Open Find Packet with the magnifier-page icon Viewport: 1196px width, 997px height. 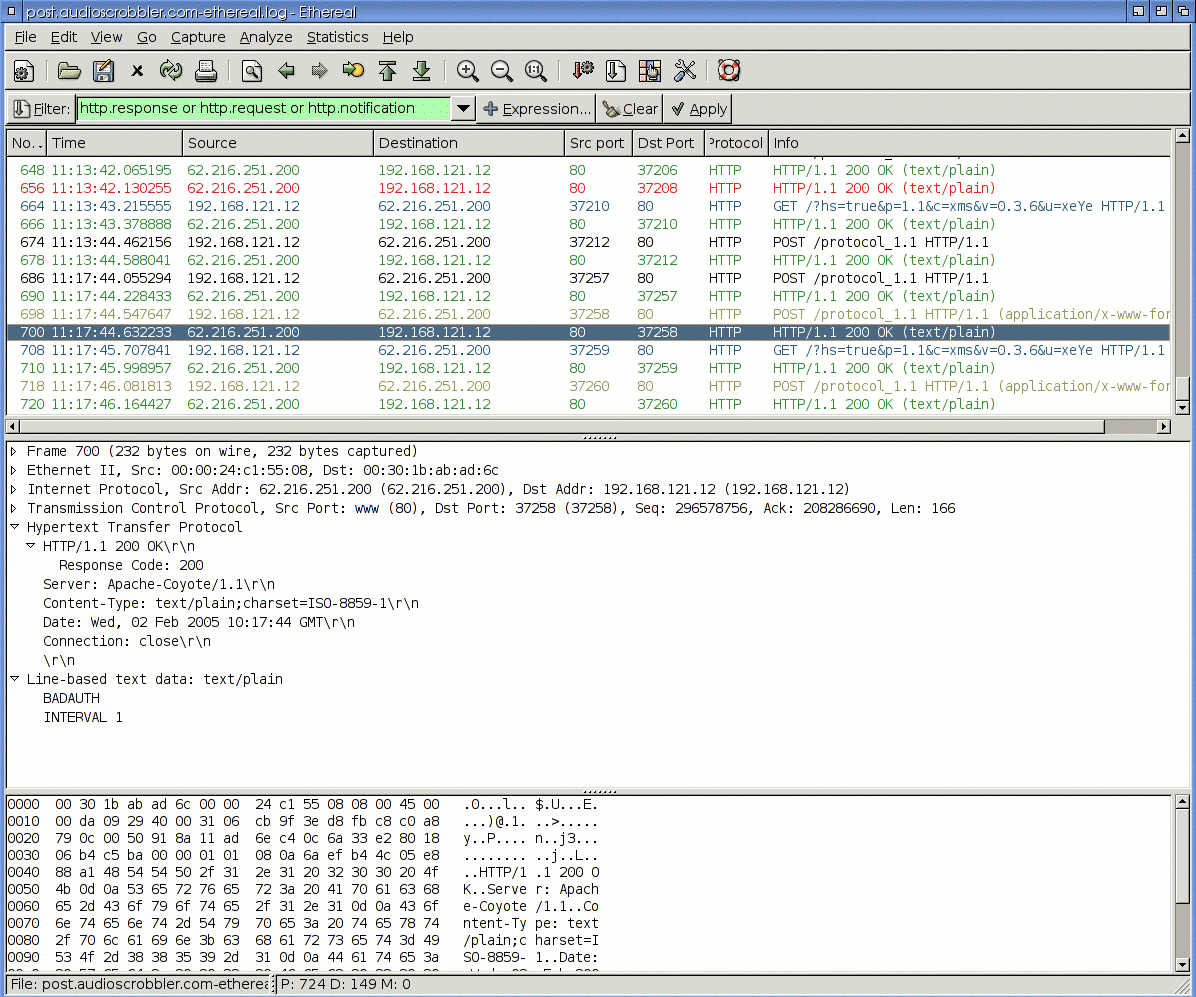click(x=252, y=72)
